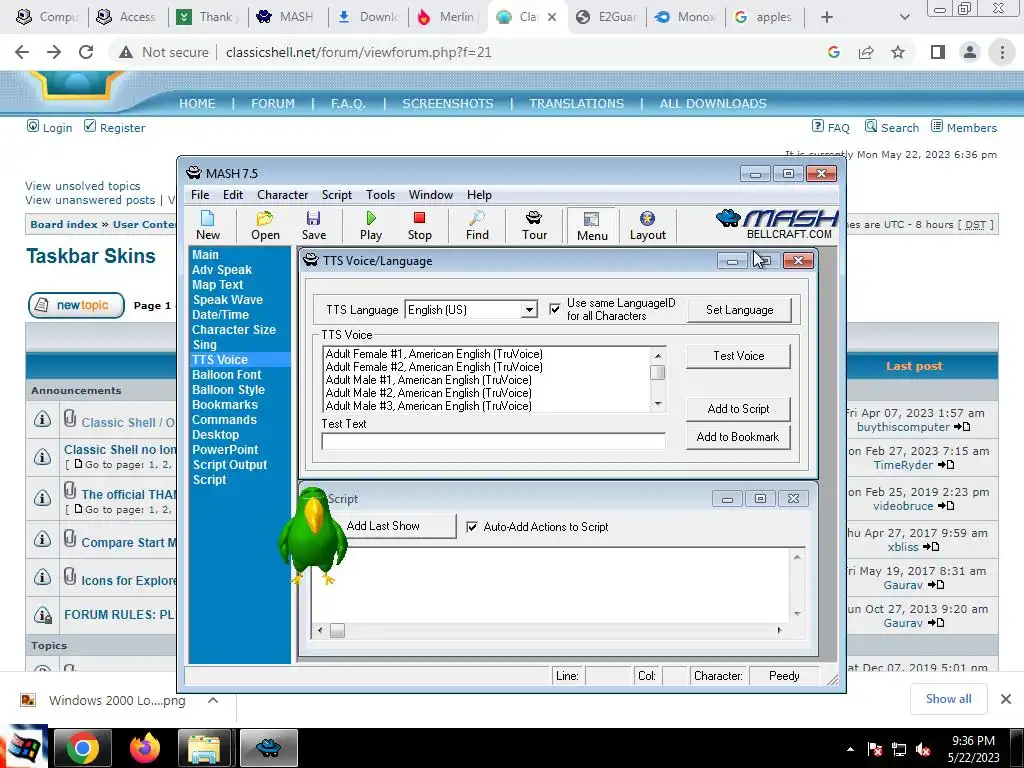Image resolution: width=1024 pixels, height=768 pixels.
Task: Open the Help menu in MASH
Action: (479, 195)
